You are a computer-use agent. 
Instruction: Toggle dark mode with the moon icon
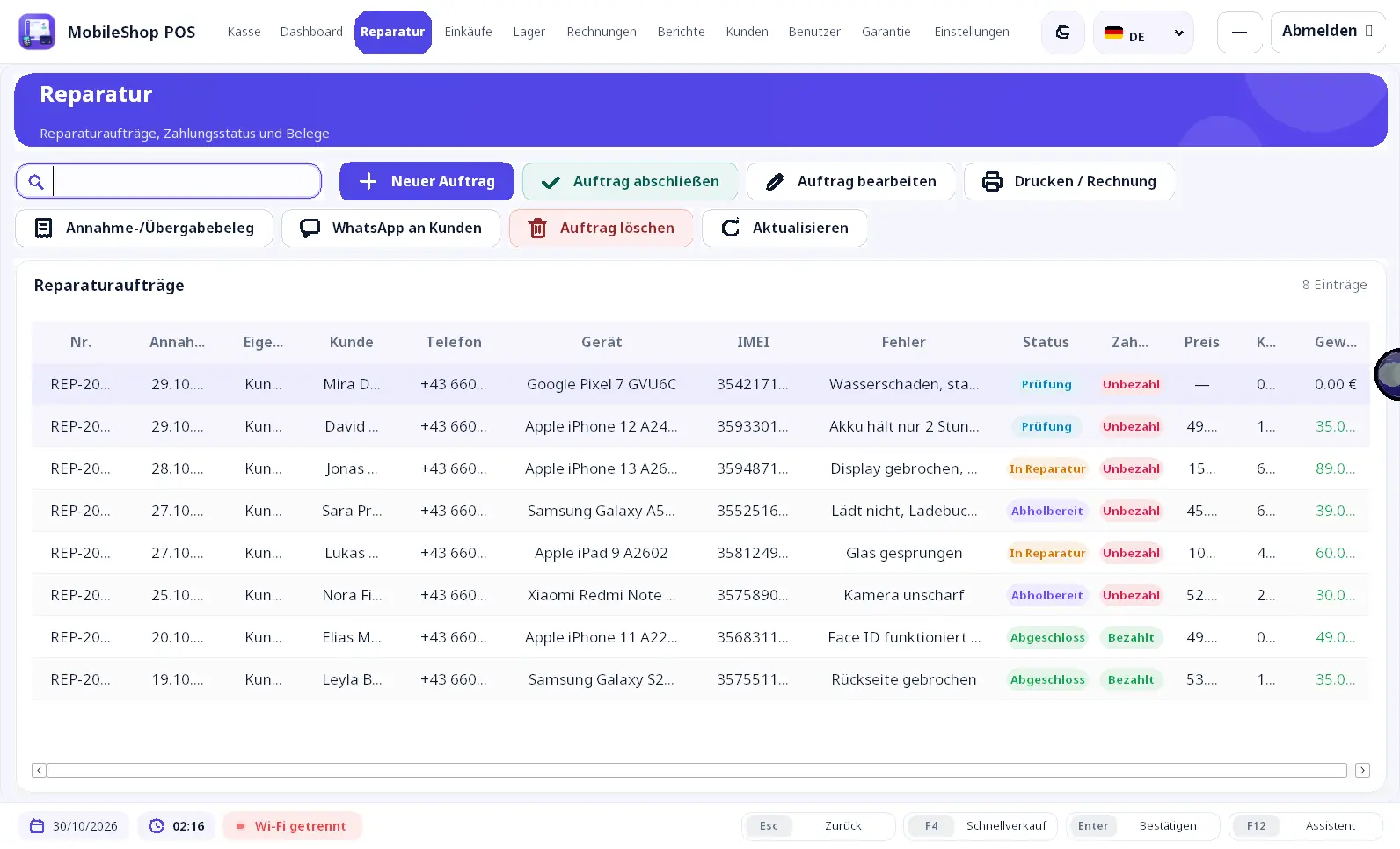pyautogui.click(x=1062, y=33)
